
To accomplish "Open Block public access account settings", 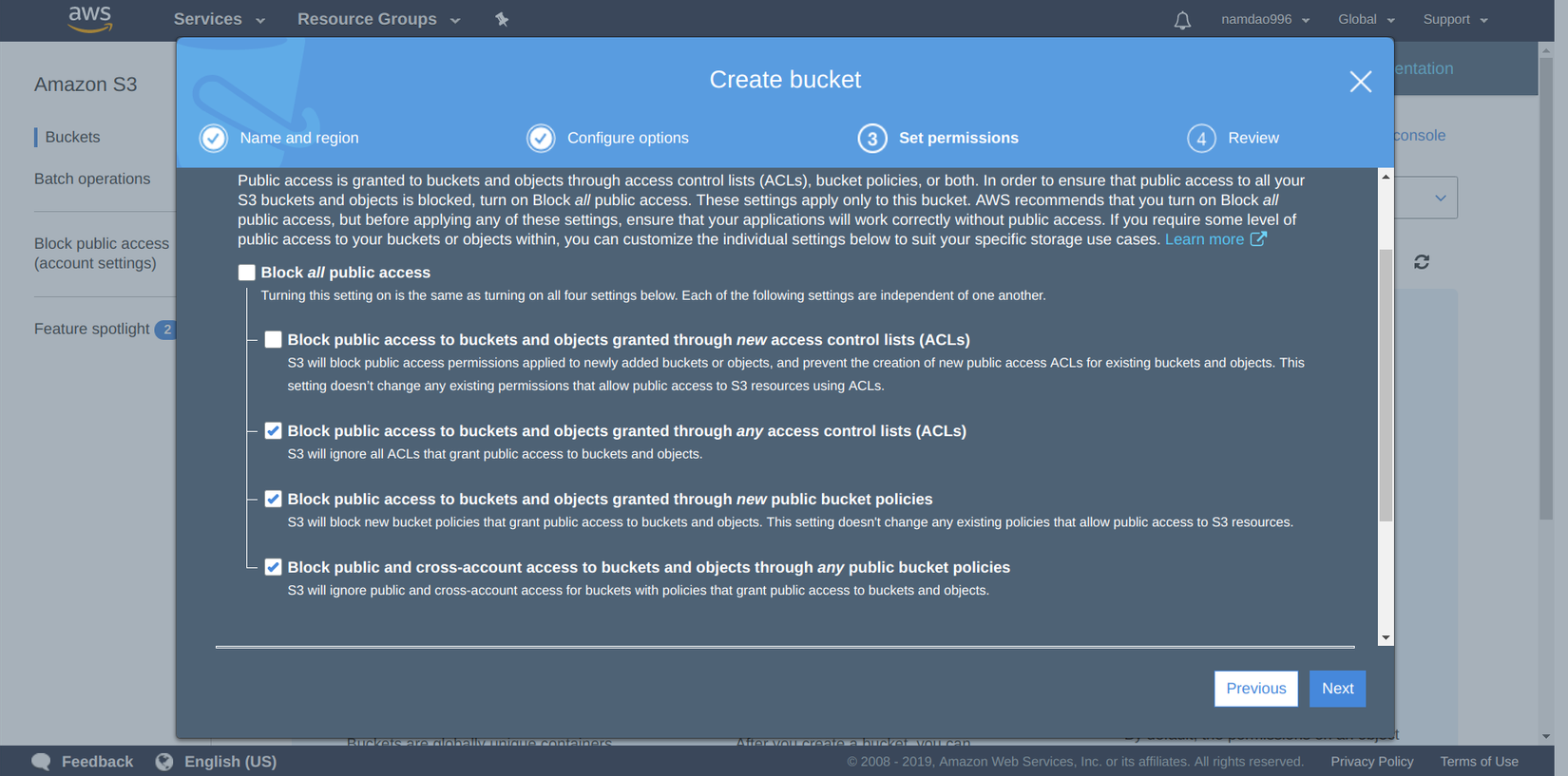I will coord(102,254).
